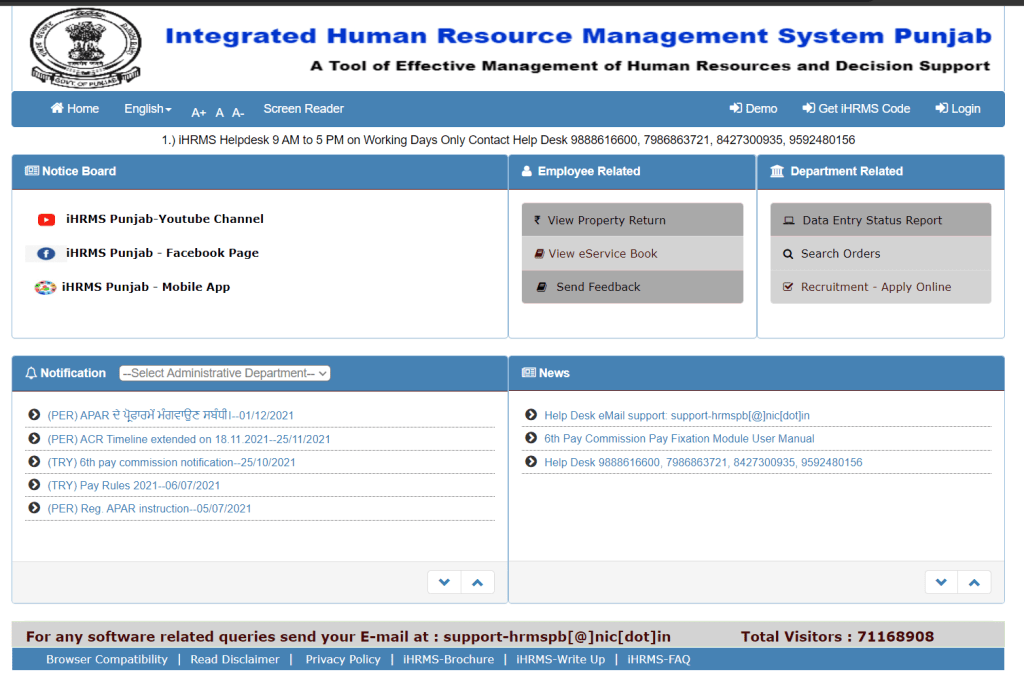The width and height of the screenshot is (1024, 698).
Task: Click the arrow bullet beside Pay Rules 2021
Action: [34, 484]
